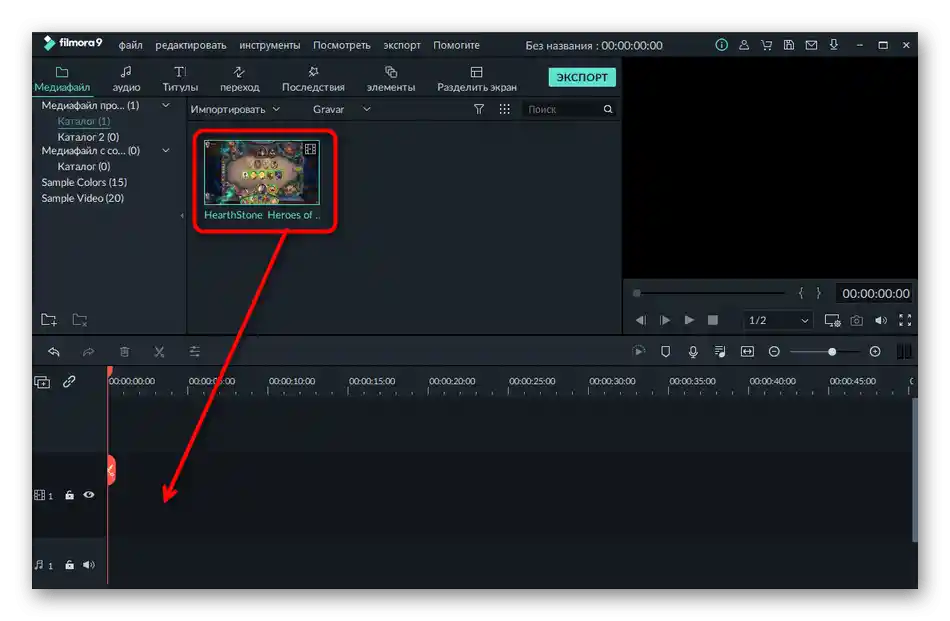Open the info icon in title bar
Viewport: 950px width, 621px height.
[x=721, y=45]
